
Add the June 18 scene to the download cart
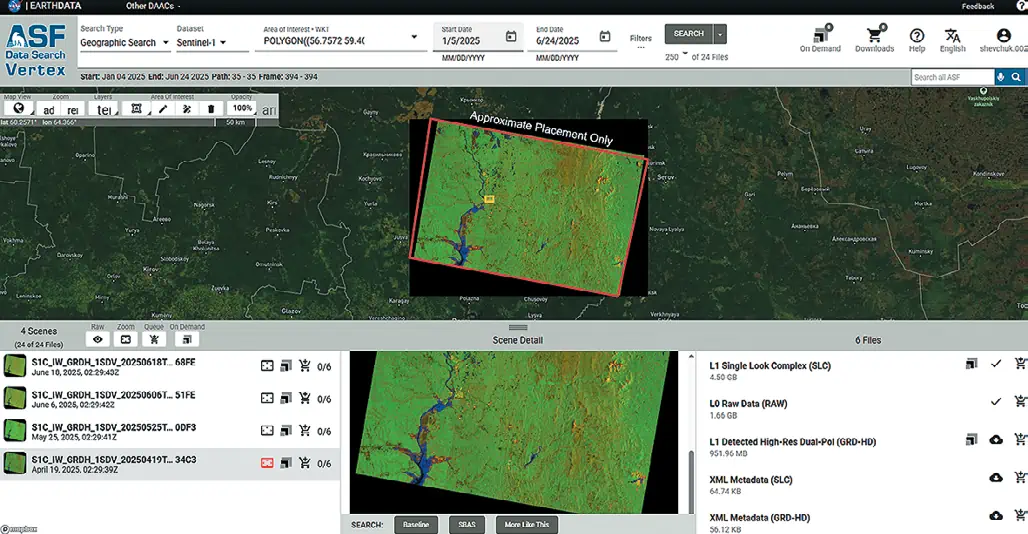click(x=303, y=364)
